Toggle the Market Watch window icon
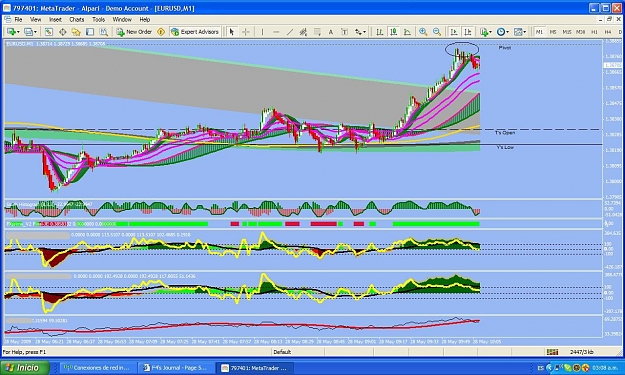Image resolution: width=625 pixels, height=375 pixels. pos(49,32)
